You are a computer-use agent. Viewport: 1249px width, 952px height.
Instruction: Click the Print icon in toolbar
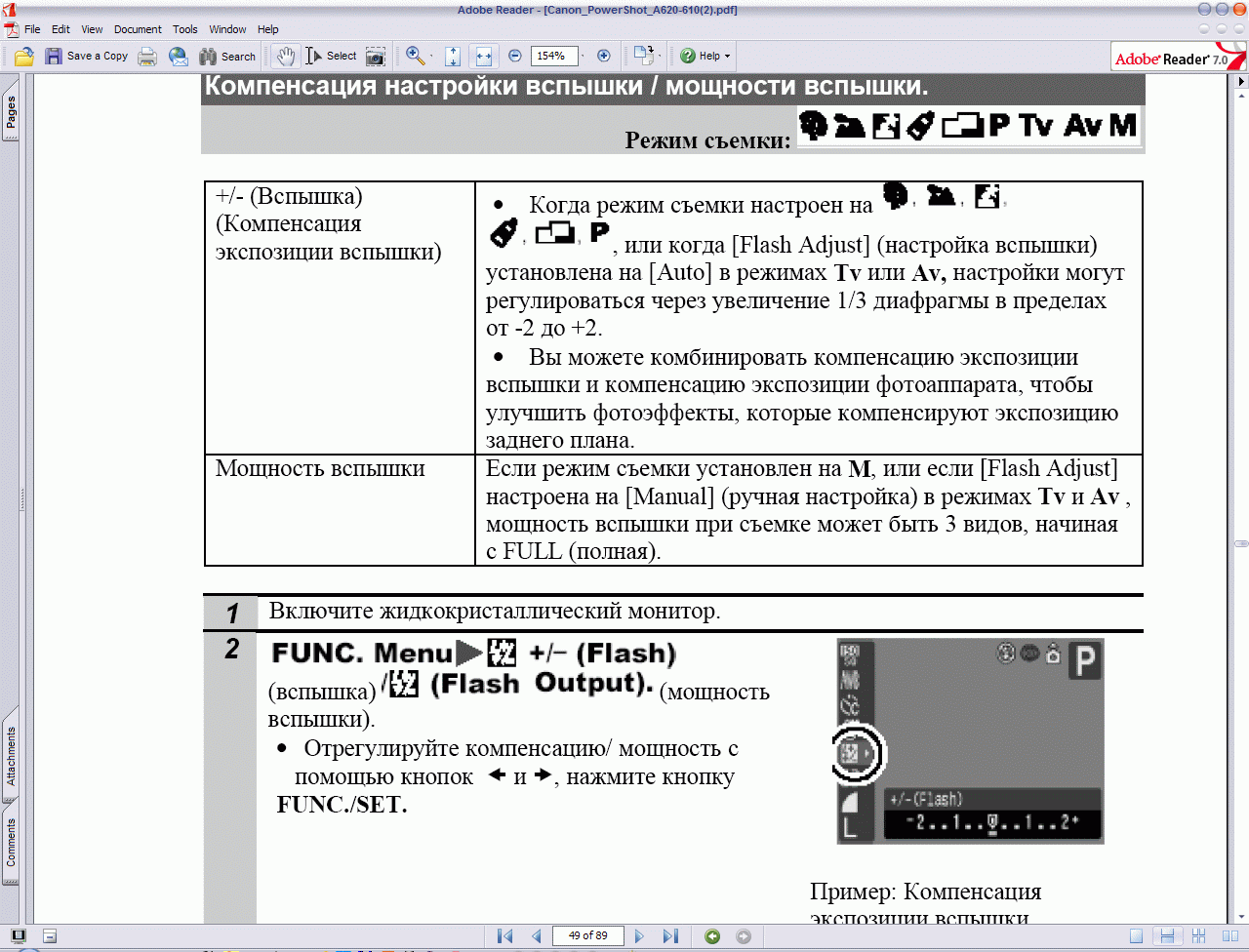[x=147, y=57]
